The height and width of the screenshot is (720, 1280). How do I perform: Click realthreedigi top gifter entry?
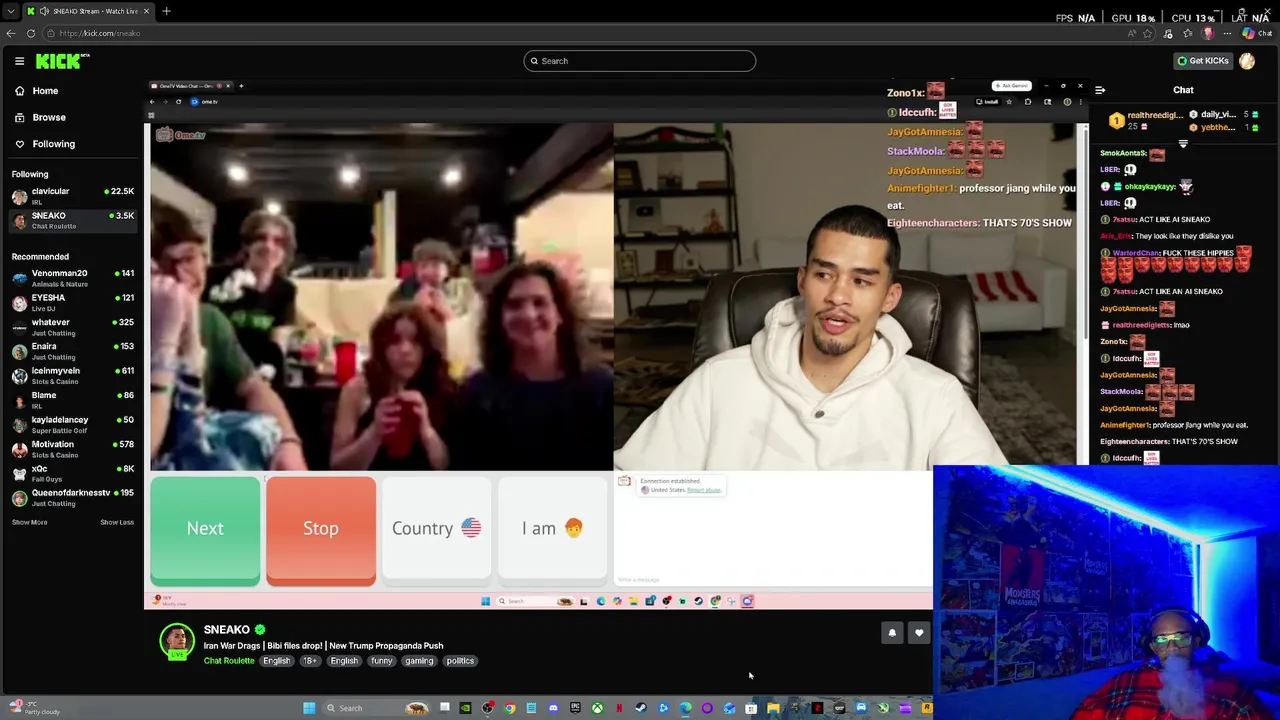tap(1145, 120)
